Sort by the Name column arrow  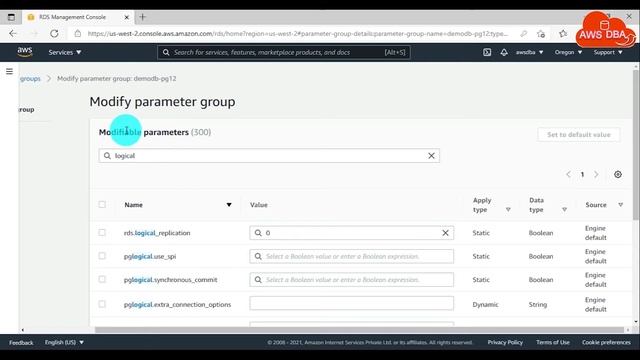coord(229,205)
